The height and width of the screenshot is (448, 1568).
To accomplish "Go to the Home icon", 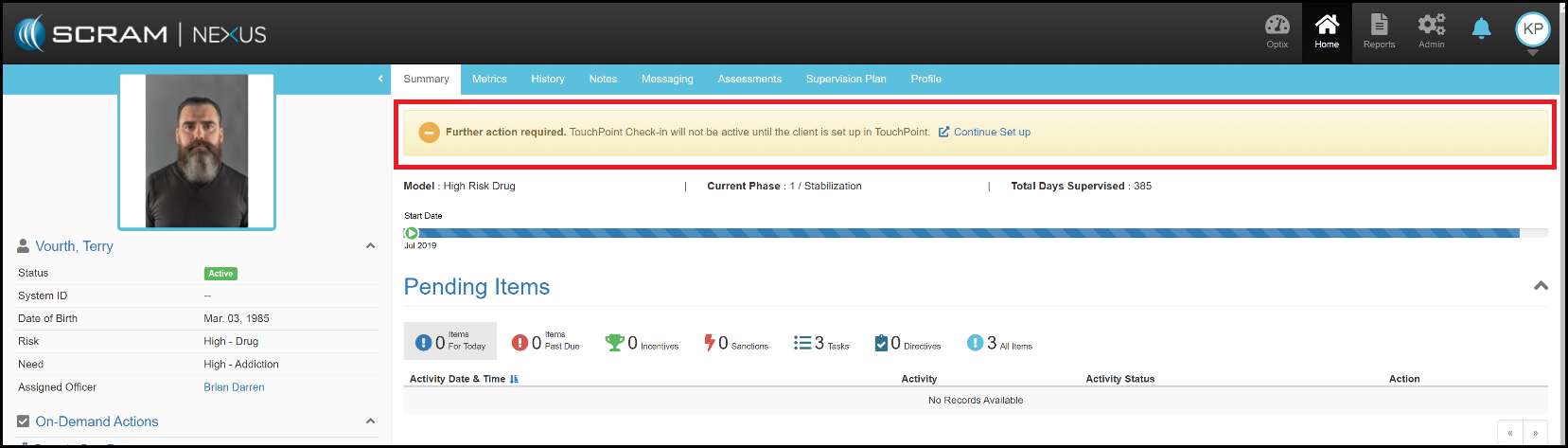I will point(1327,30).
